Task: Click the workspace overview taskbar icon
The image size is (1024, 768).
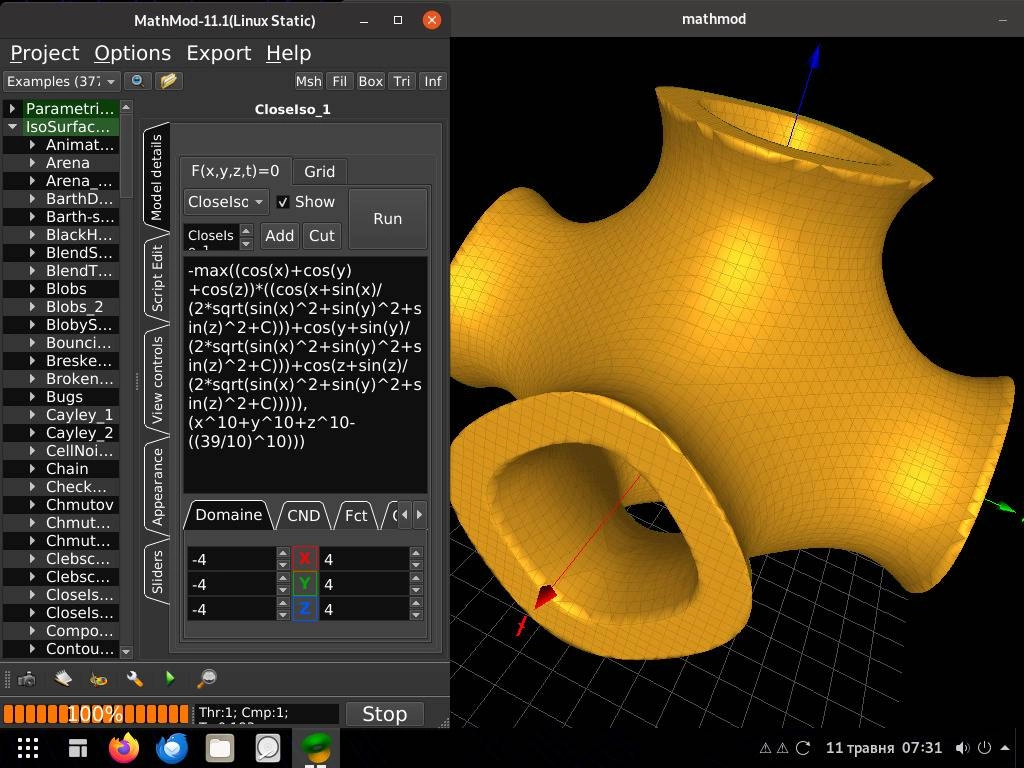Action: 78,748
